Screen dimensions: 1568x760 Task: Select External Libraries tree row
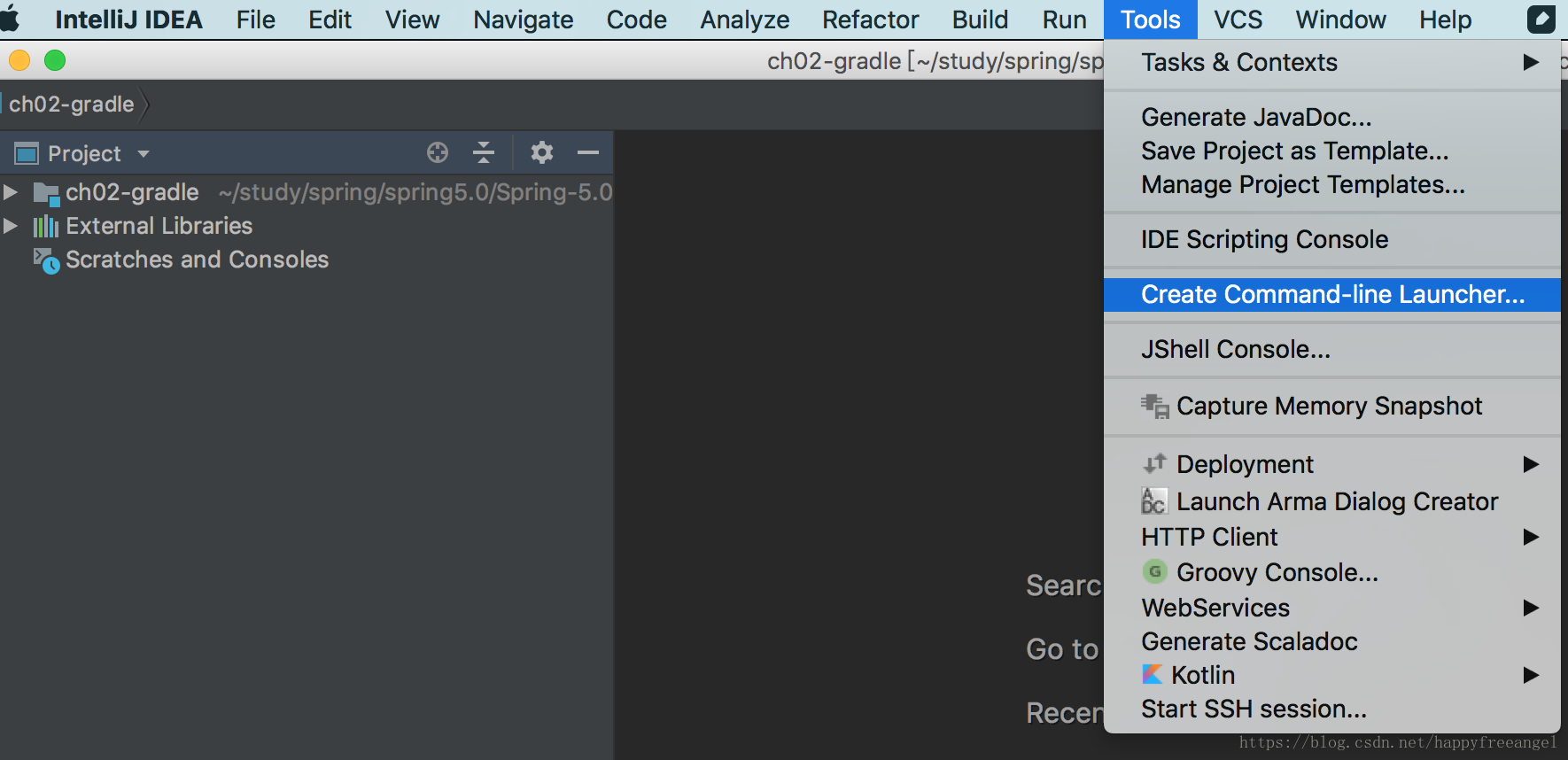(307, 226)
